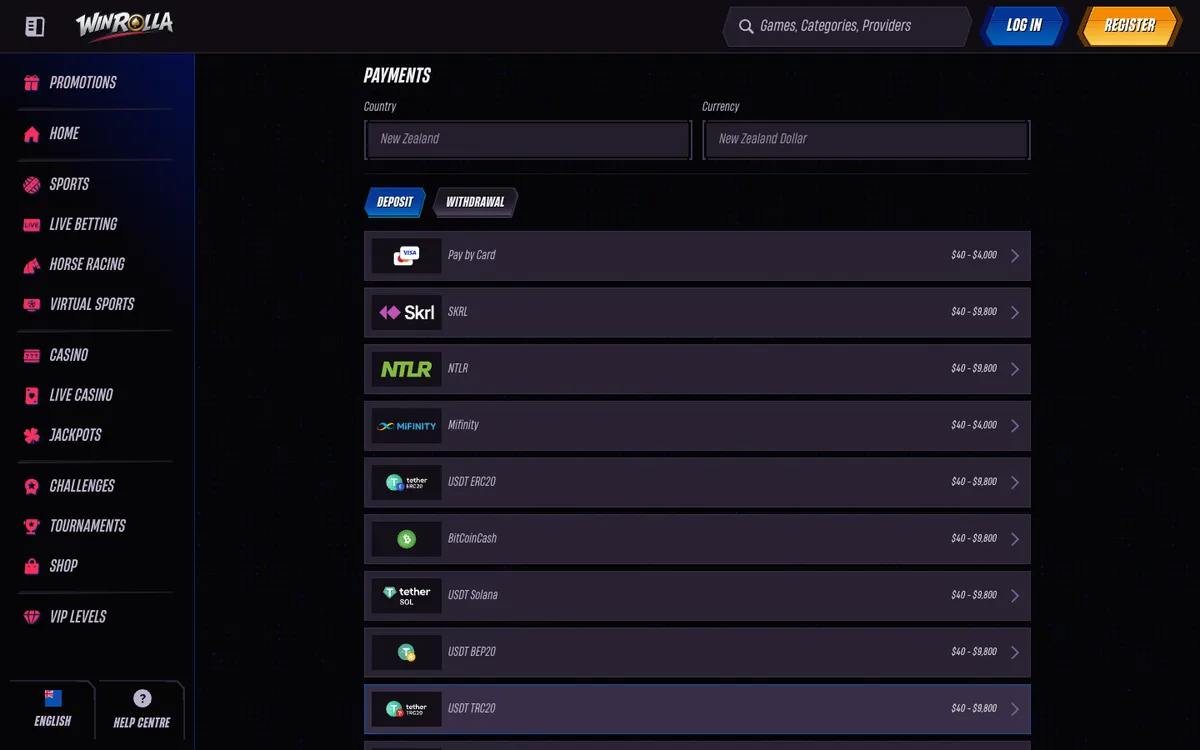Expand the USDT ERC20 row chevron
Viewport: 1200px width, 750px height.
point(1015,483)
